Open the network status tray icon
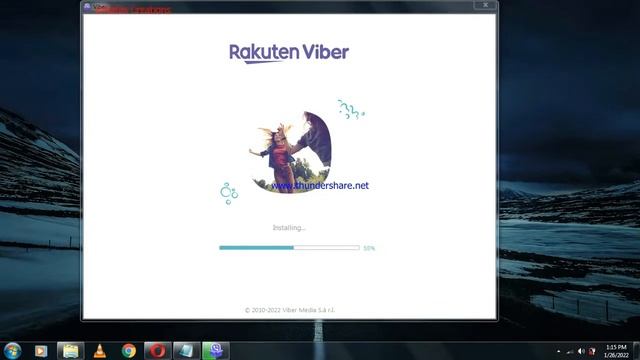This screenshot has height=360, width=640. click(570, 351)
